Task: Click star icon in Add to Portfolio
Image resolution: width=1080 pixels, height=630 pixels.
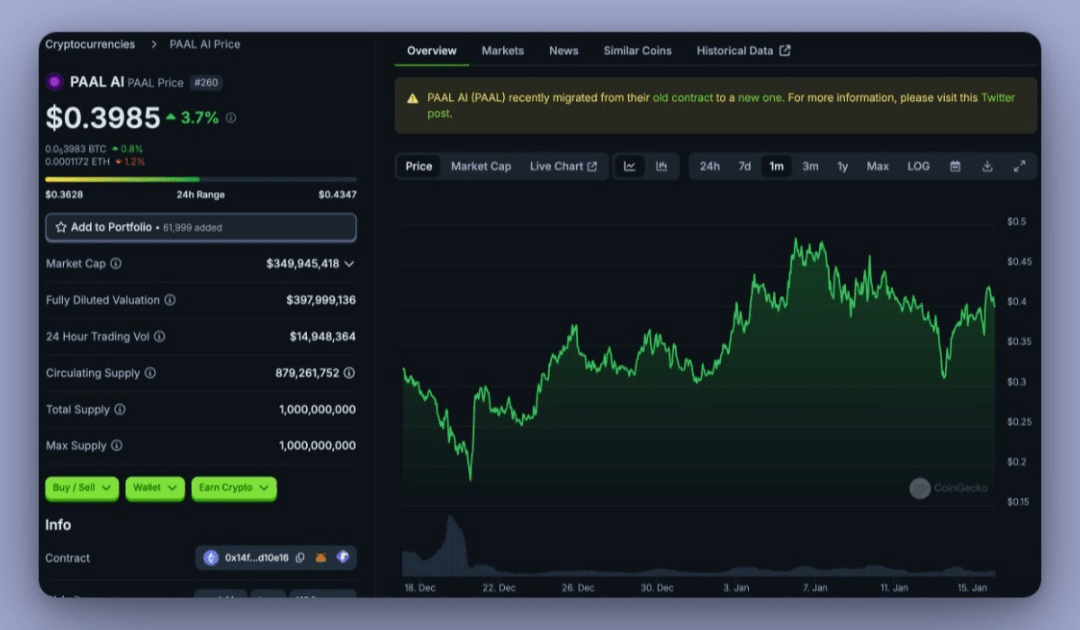Action: pyautogui.click(x=61, y=227)
